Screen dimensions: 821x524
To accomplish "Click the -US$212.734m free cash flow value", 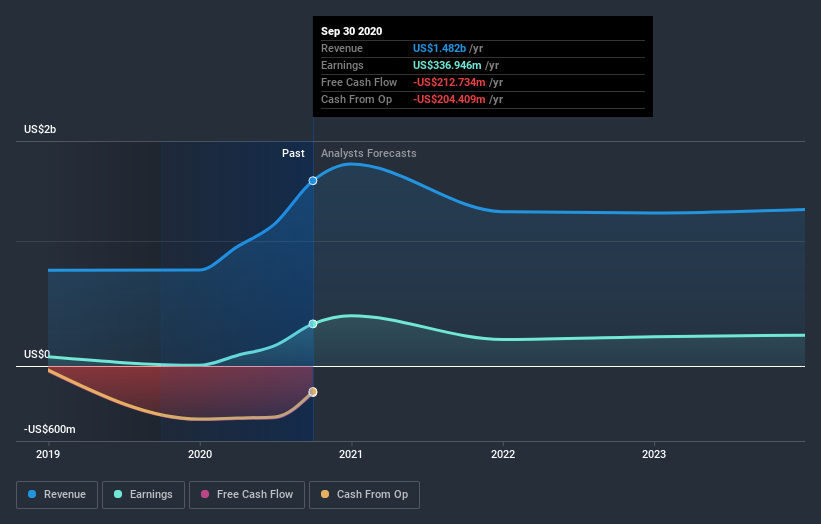I will [x=449, y=82].
